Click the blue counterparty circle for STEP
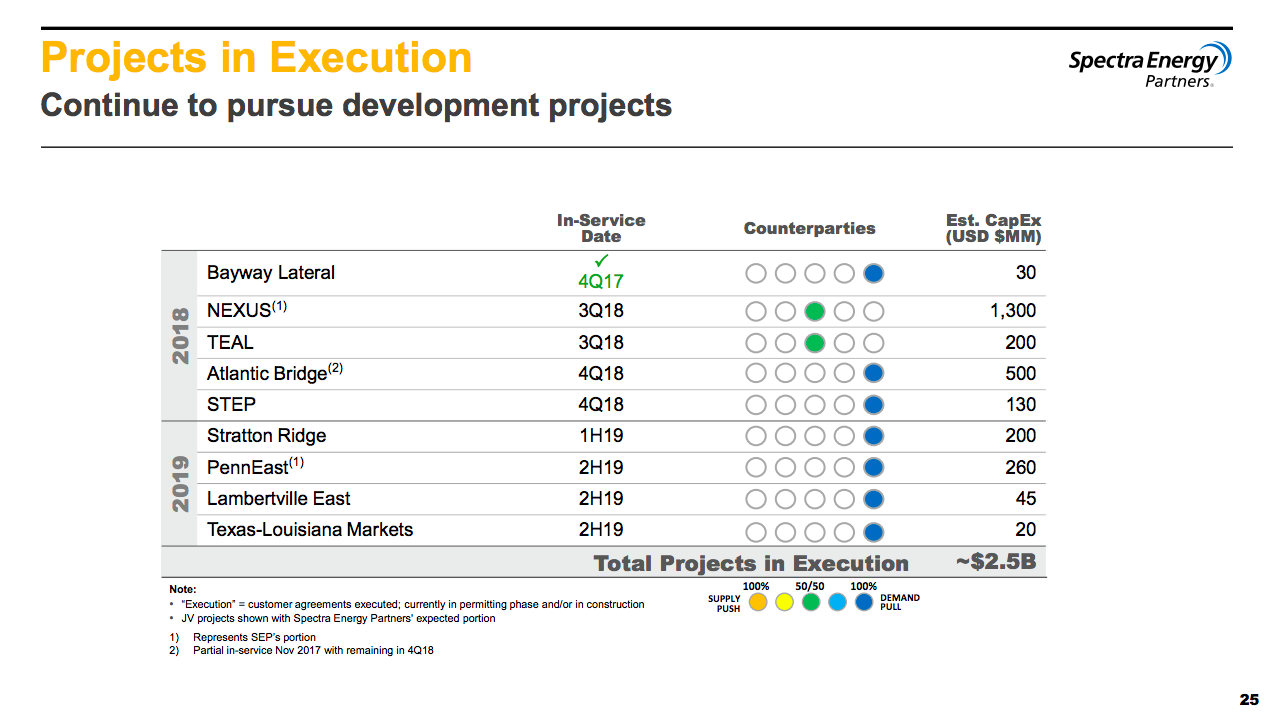Screen dimensions: 1273x714 click(873, 404)
